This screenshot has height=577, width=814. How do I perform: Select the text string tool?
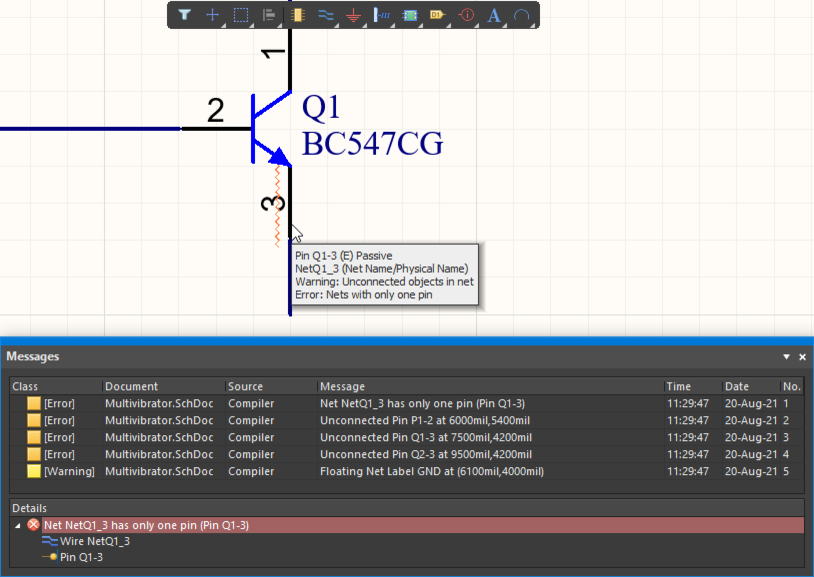(x=494, y=15)
